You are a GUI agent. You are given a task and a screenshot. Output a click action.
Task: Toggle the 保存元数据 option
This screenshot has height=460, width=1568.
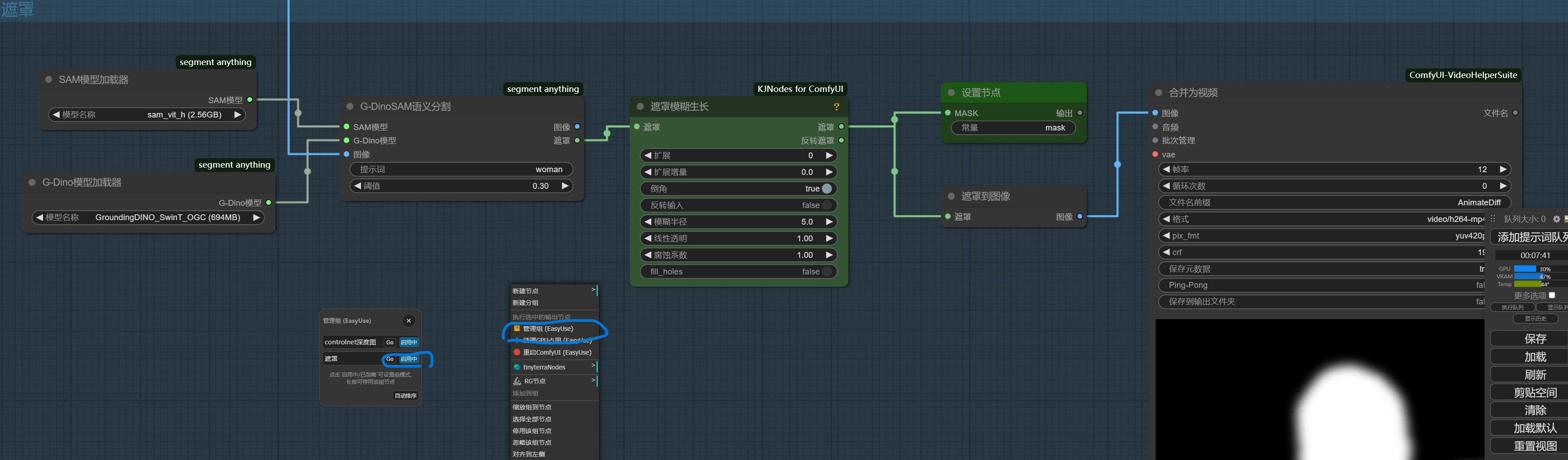[x=1322, y=269]
